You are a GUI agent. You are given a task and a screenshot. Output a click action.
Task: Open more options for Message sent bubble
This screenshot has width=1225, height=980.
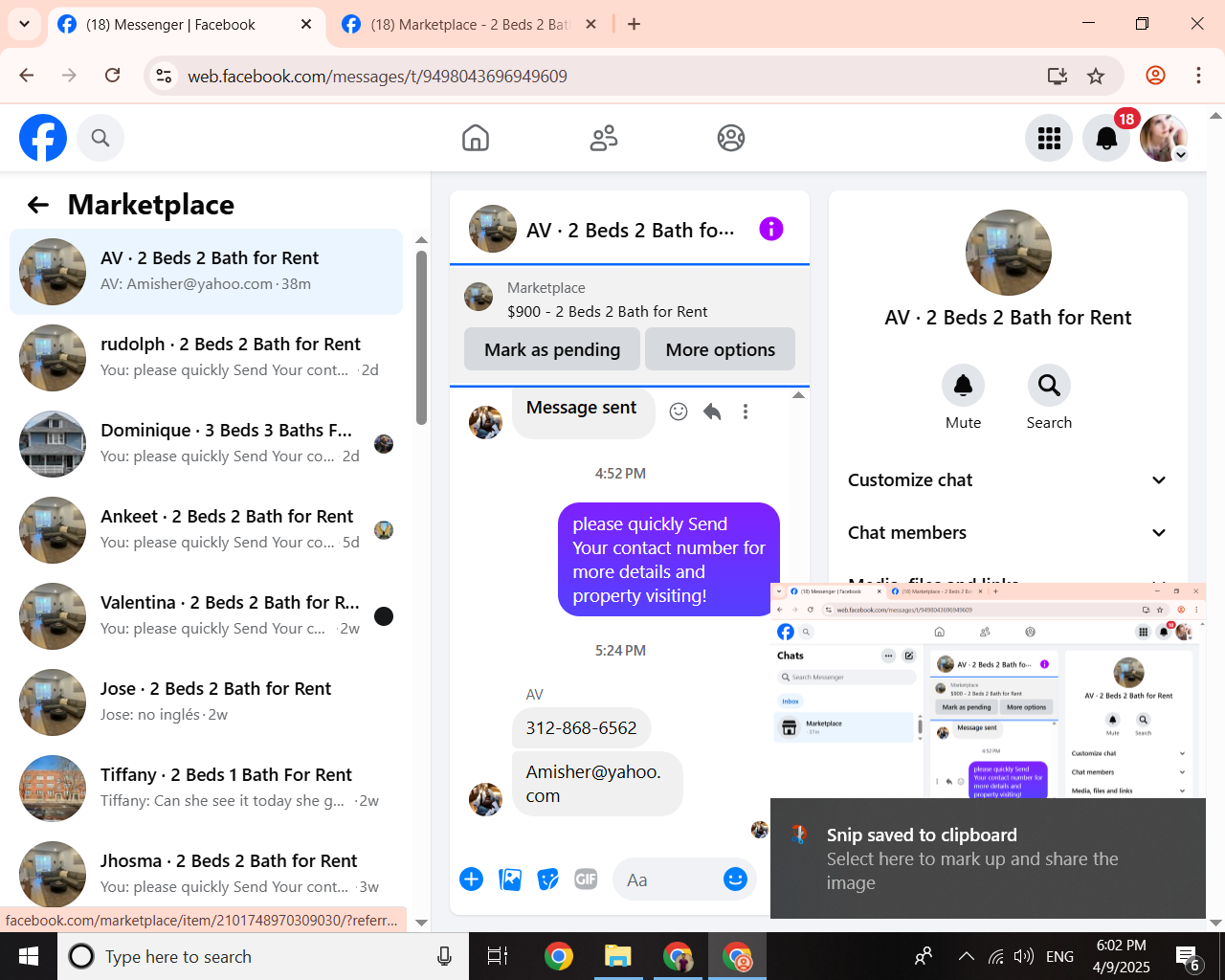[746, 412]
